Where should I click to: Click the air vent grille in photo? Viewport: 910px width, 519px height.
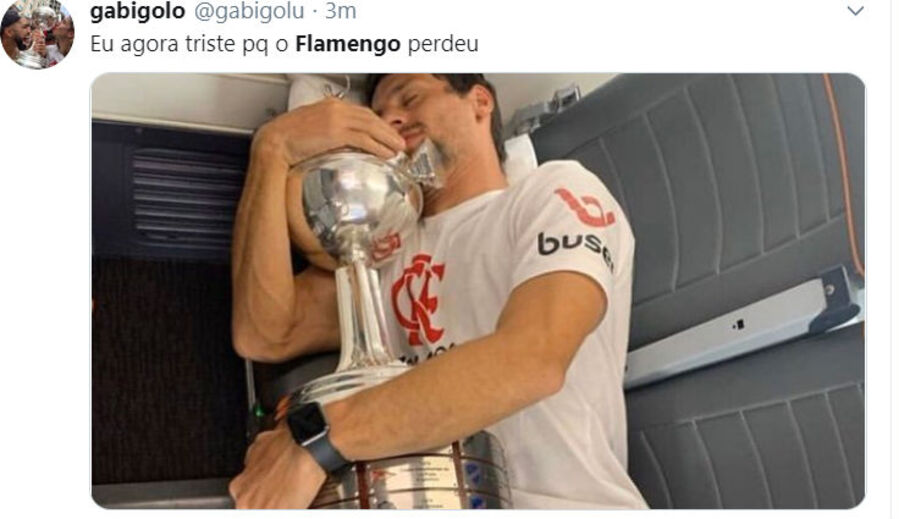click(x=187, y=198)
